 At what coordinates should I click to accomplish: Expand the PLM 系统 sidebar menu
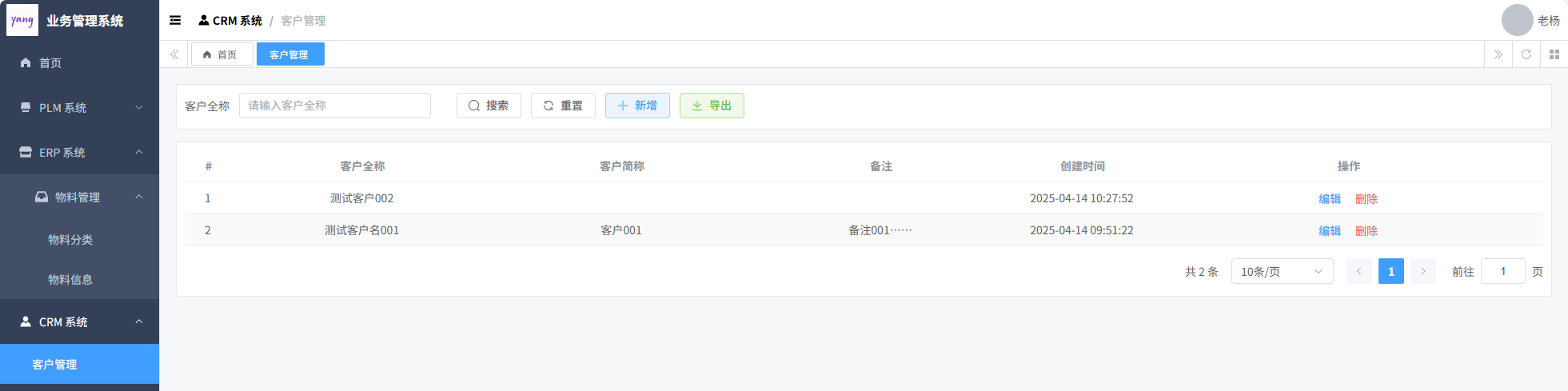pyautogui.click(x=79, y=107)
